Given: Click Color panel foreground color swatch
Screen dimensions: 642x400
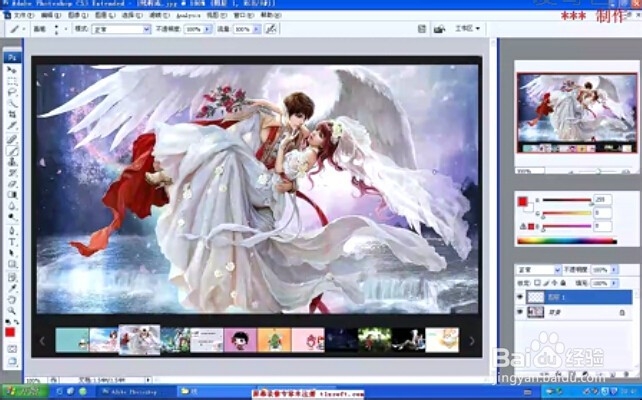Looking at the screenshot, I should 522,201.
